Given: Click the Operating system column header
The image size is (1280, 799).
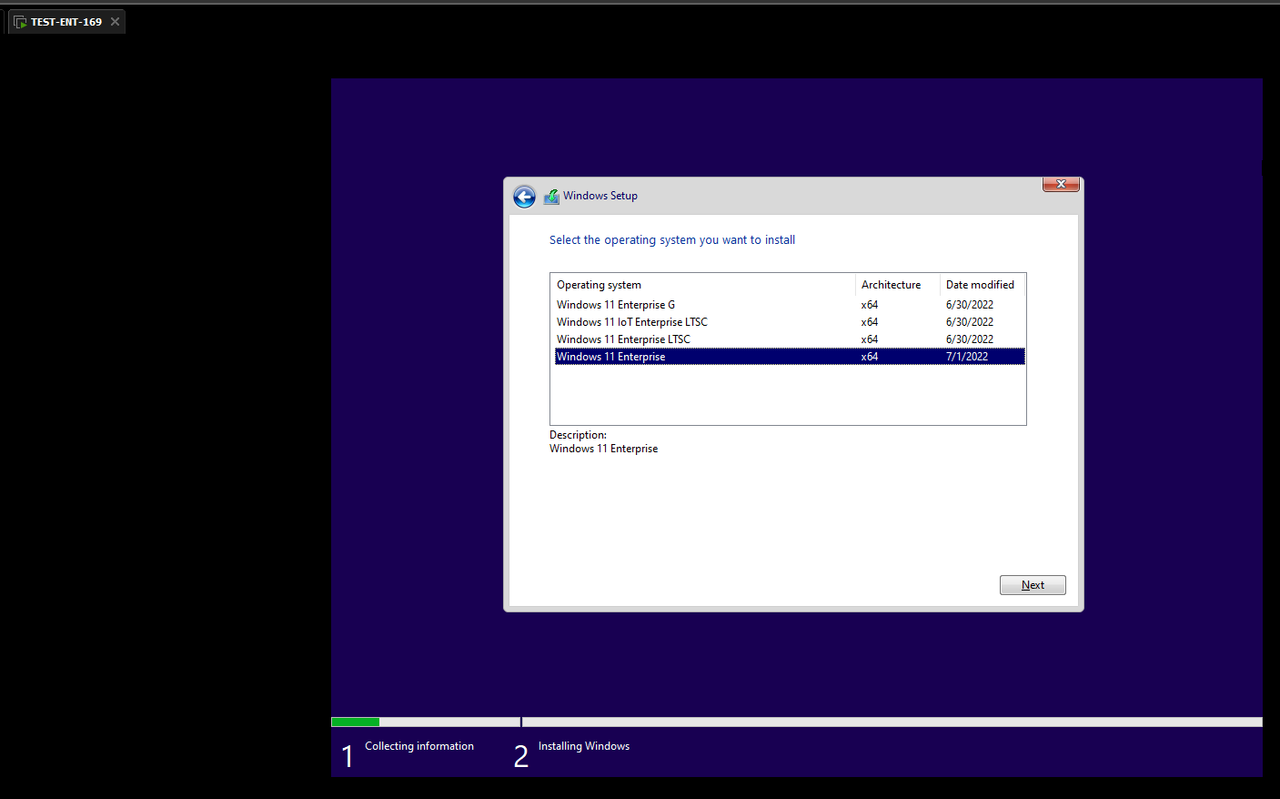Looking at the screenshot, I should (703, 285).
